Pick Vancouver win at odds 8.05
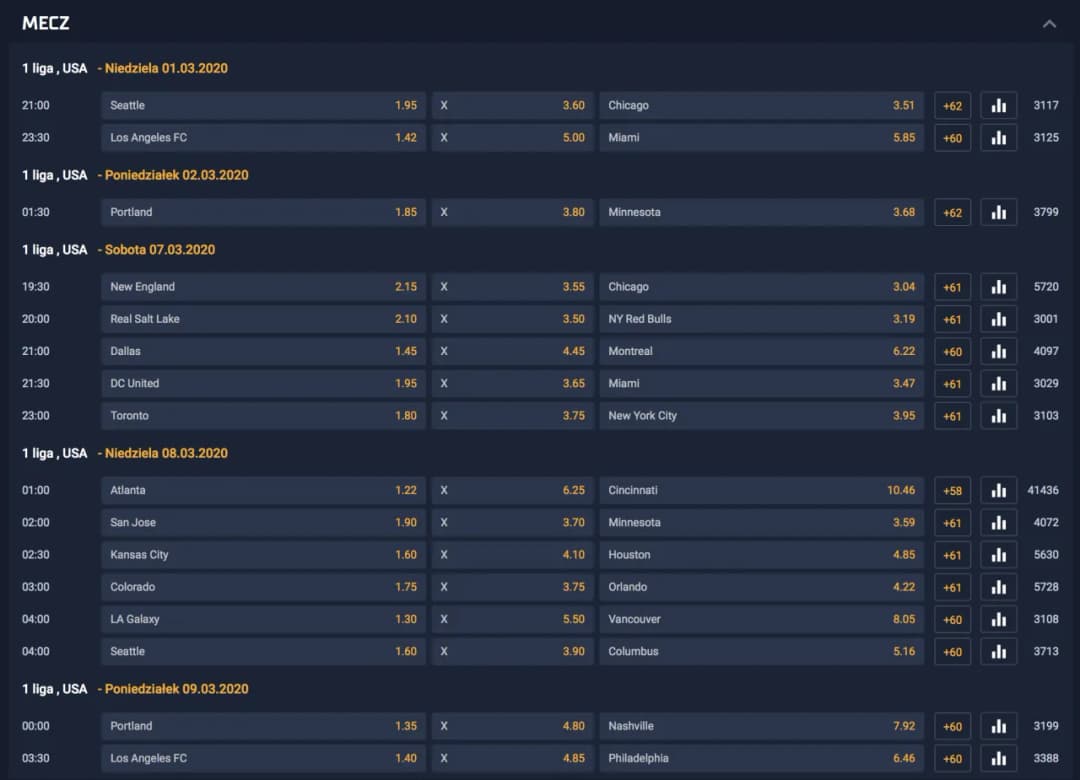Screen dimensions: 1080x780 click(761, 620)
